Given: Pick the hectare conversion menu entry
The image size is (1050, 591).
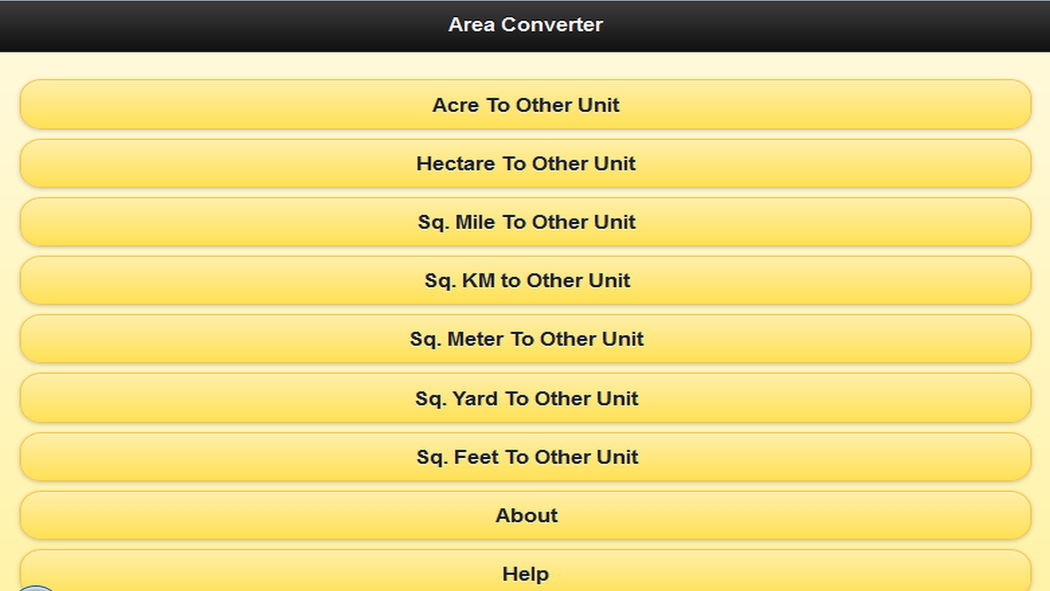Looking at the screenshot, I should 525,164.
